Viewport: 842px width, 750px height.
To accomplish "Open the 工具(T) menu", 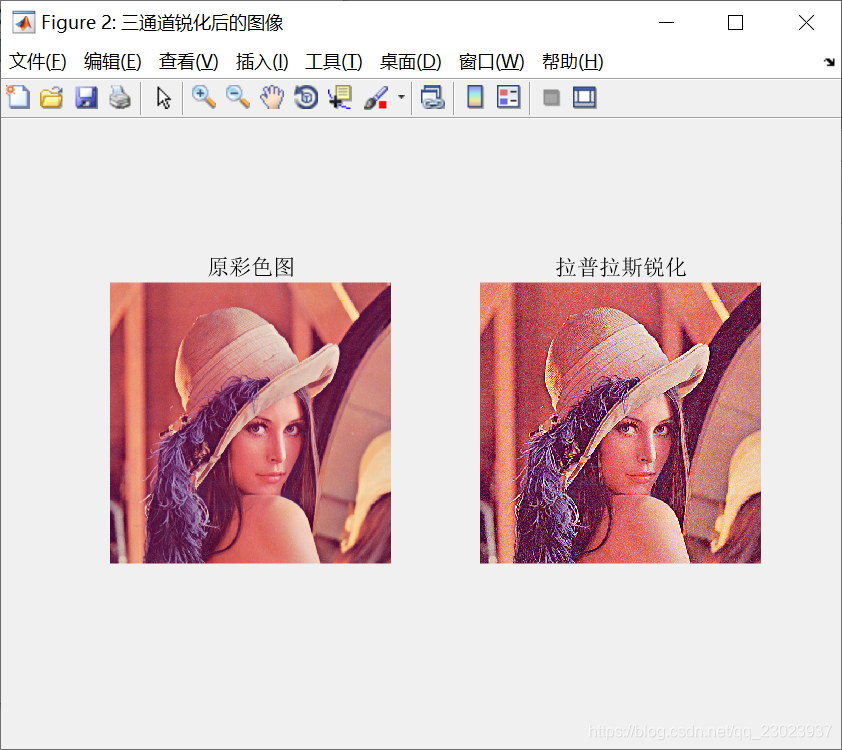I will tap(333, 62).
